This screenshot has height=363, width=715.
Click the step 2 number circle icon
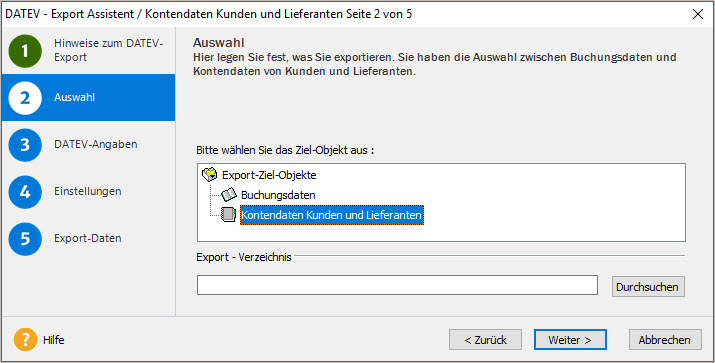point(25,98)
